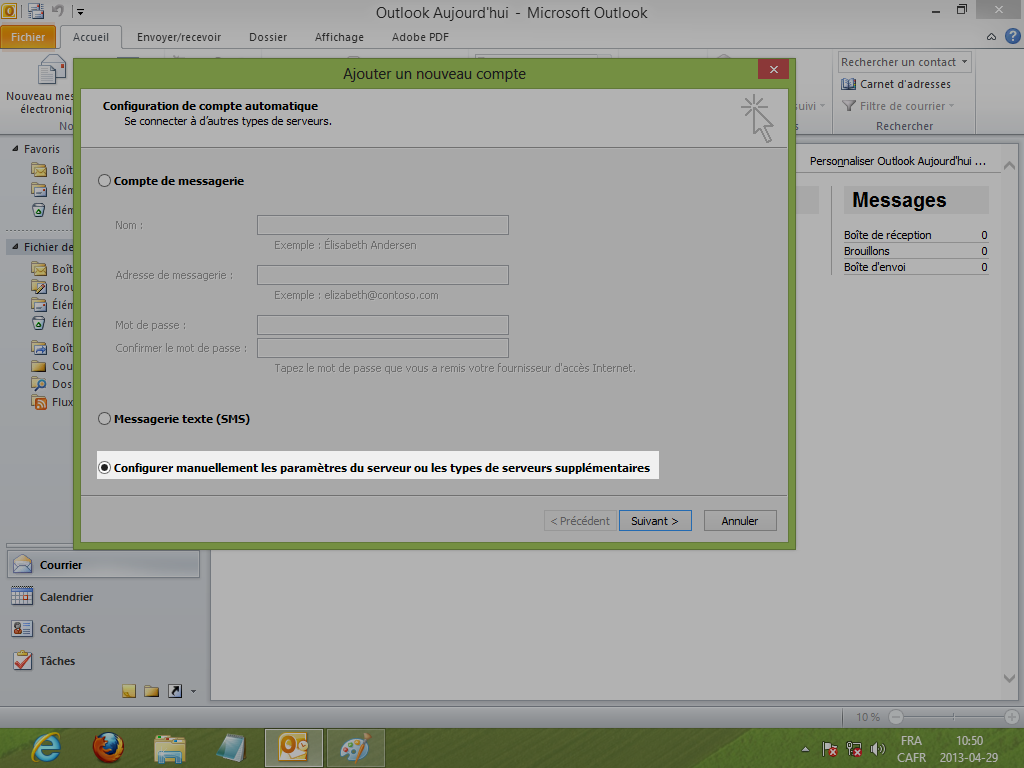Select the Configurer manuellement les paramètres radio button
Image resolution: width=1024 pixels, height=768 pixels.
104,468
